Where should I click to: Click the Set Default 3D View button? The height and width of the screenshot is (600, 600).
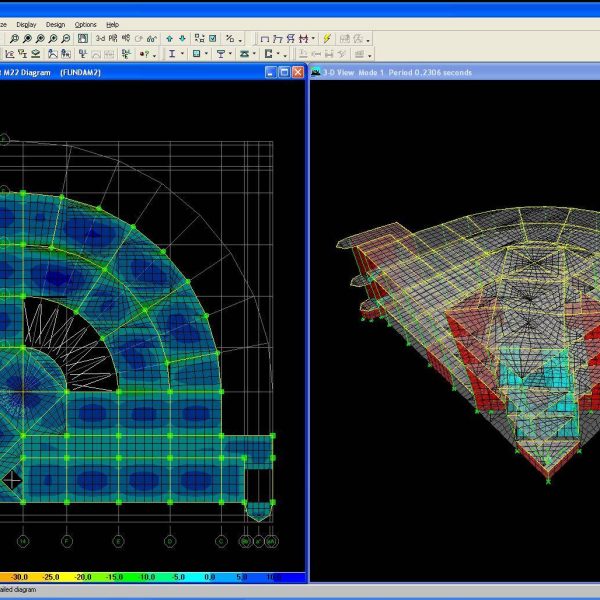click(x=100, y=38)
